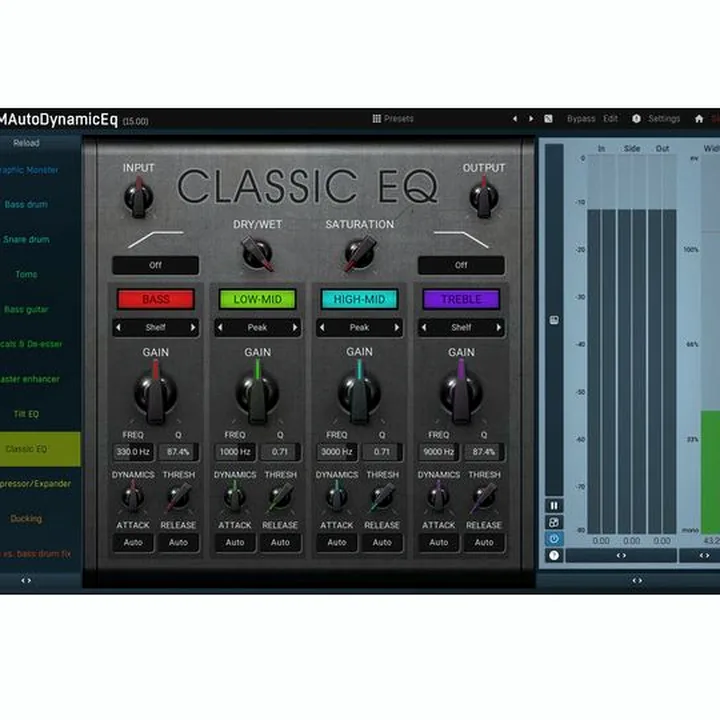Toggle the LOW-MID band button
The width and height of the screenshot is (720, 720).
pos(258,299)
